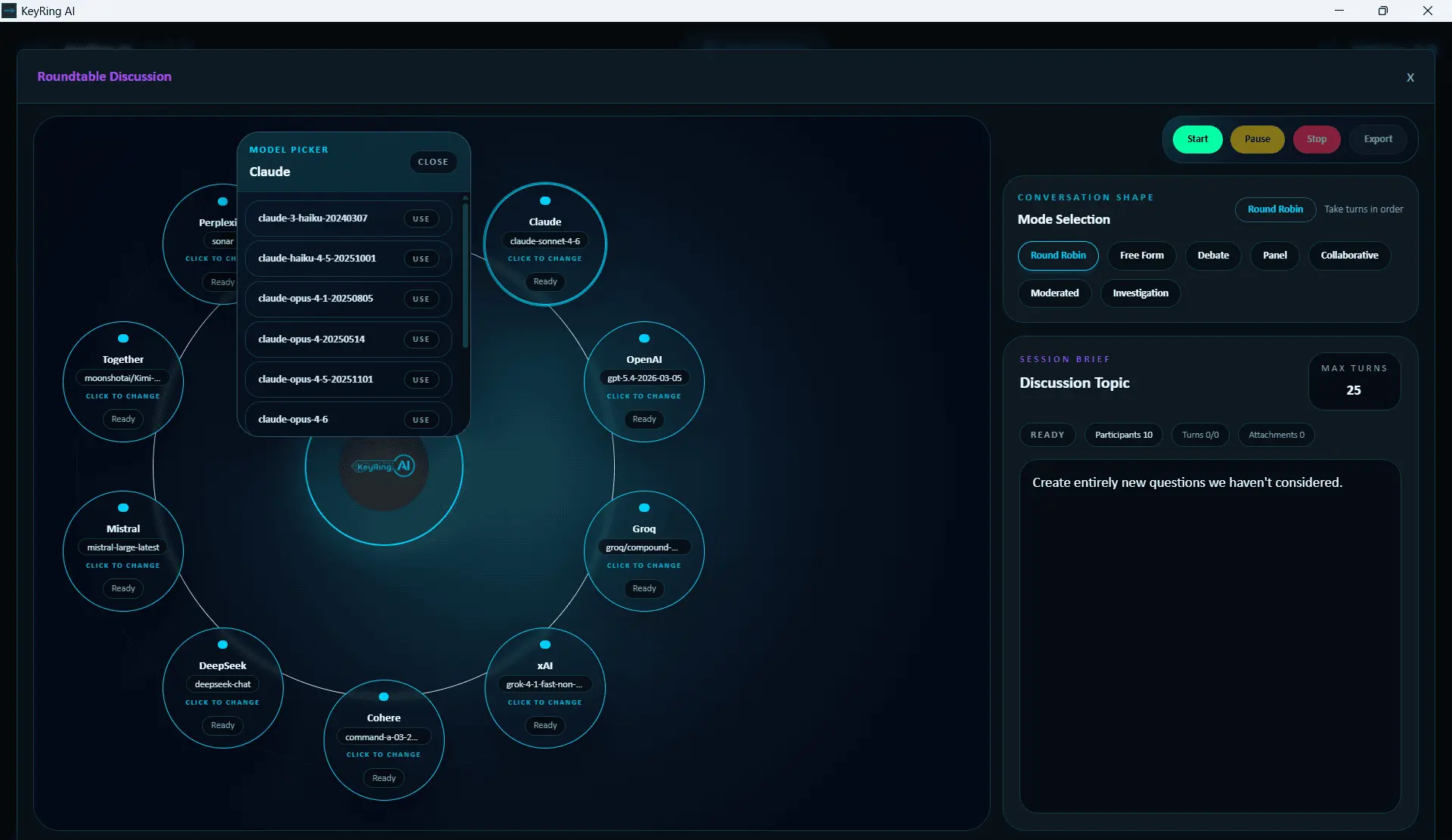This screenshot has height=840, width=1452.
Task: Pause the roundtable discussion
Action: click(1257, 139)
